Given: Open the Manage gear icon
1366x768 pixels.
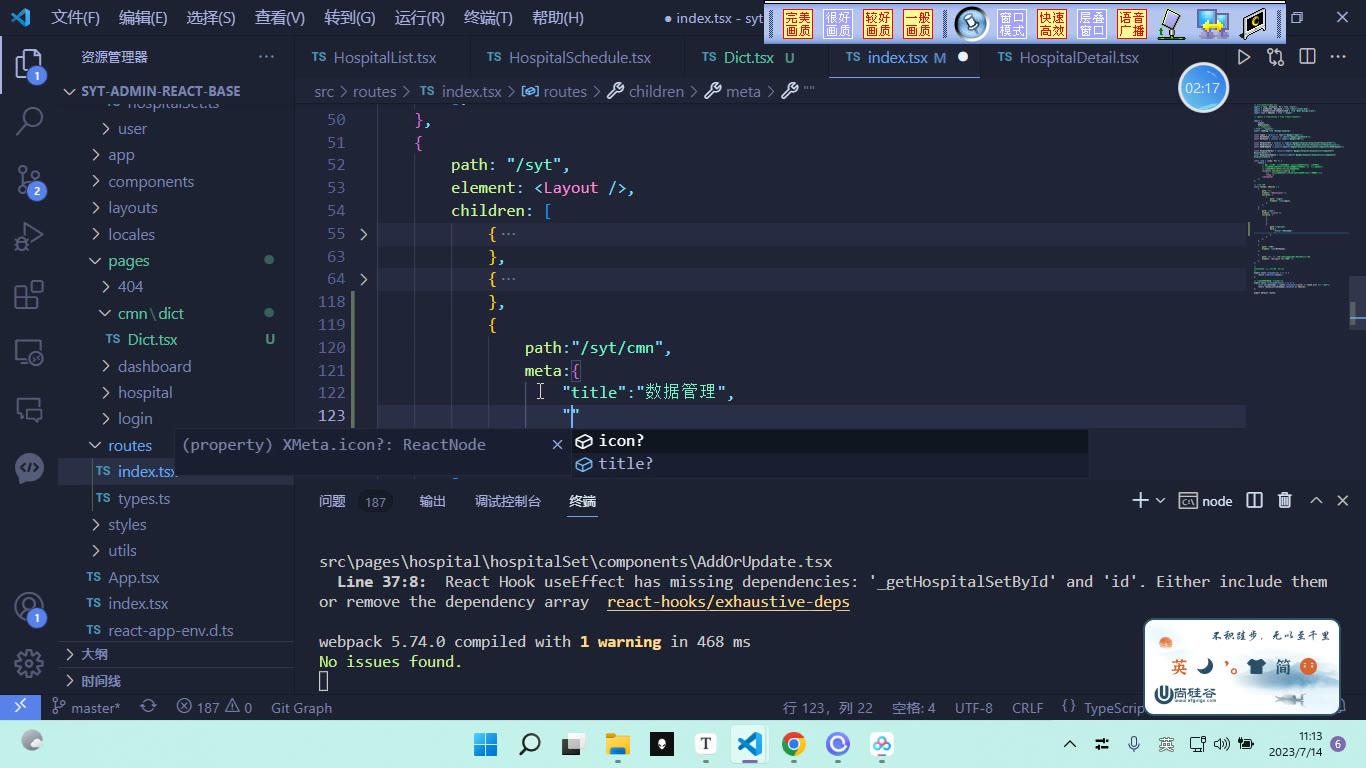Looking at the screenshot, I should [x=29, y=663].
